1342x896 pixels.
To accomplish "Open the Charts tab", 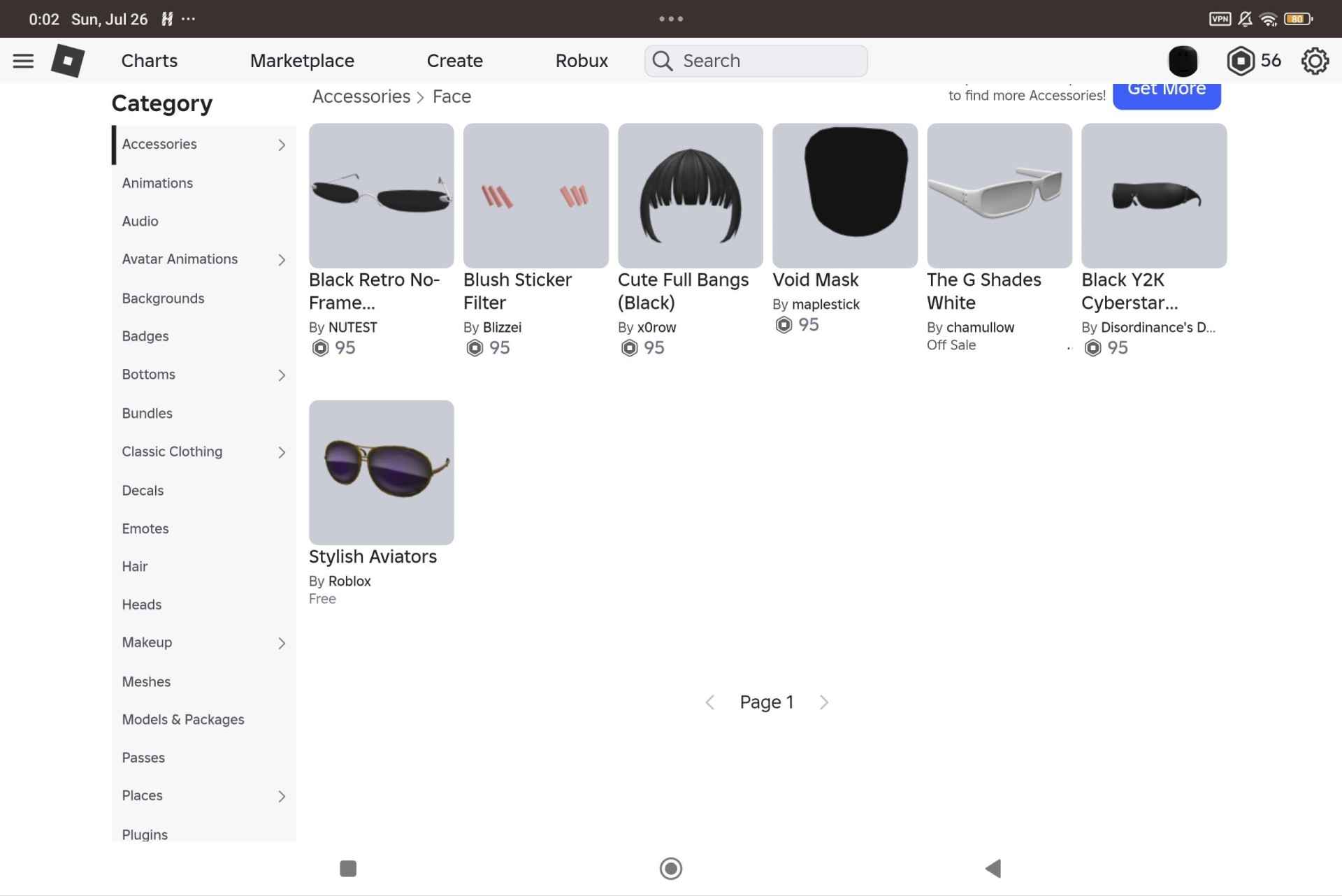I will point(149,61).
